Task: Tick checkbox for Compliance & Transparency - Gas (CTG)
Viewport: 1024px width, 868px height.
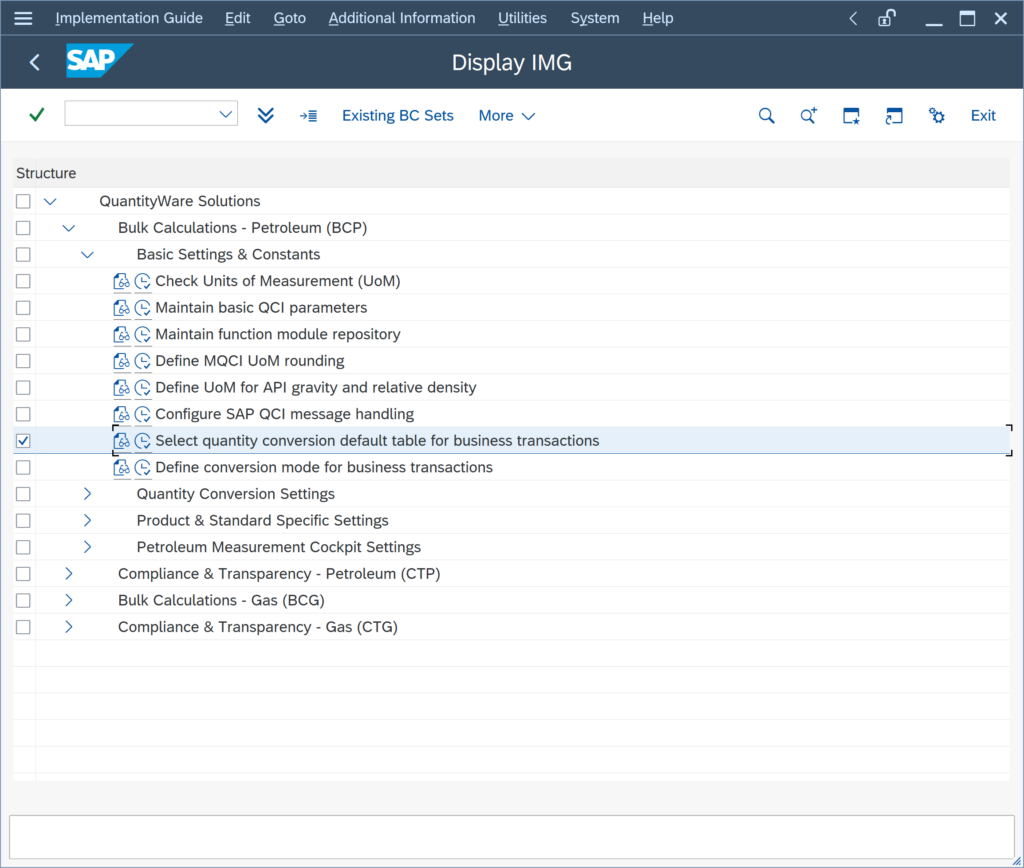Action: (24, 627)
